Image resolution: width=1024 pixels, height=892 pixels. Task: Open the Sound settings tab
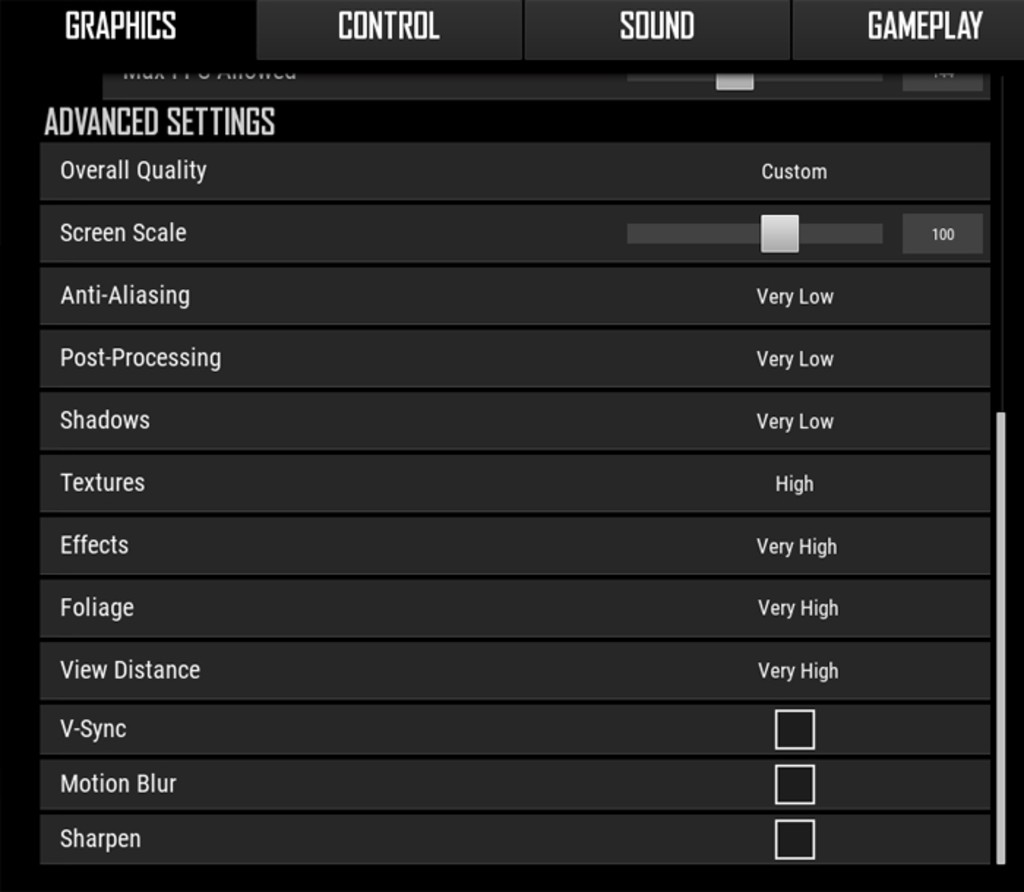pos(657,29)
